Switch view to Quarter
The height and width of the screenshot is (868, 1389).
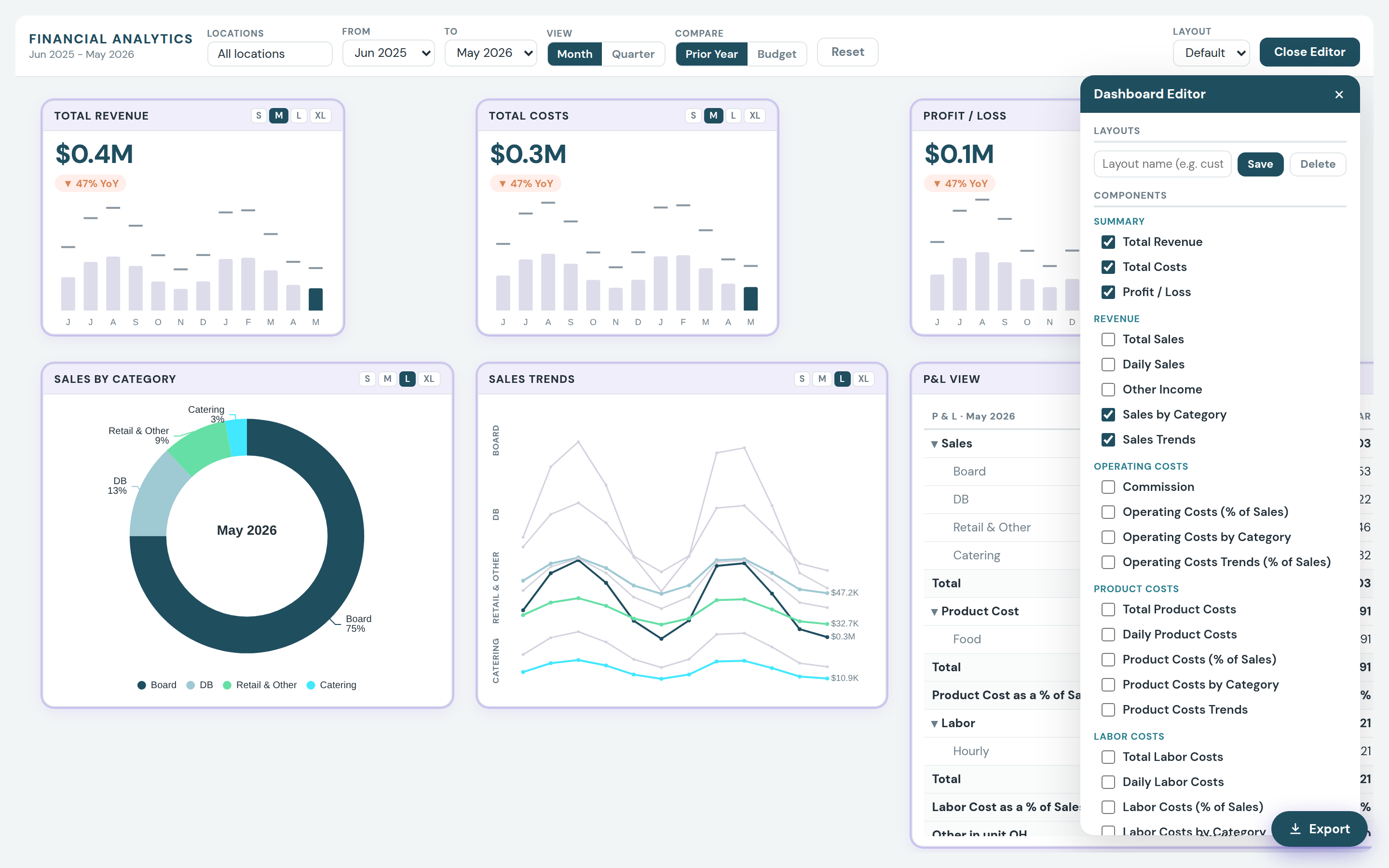coord(633,54)
